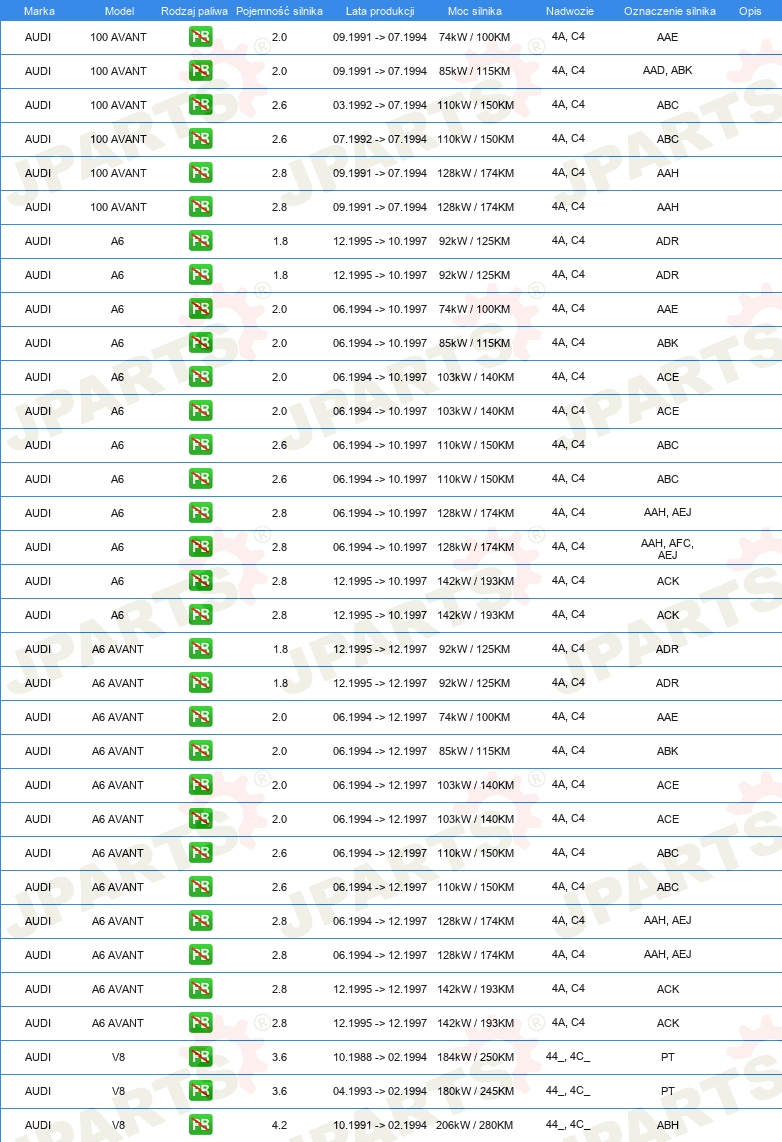Click the Nadwozie column header

pyautogui.click(x=569, y=11)
